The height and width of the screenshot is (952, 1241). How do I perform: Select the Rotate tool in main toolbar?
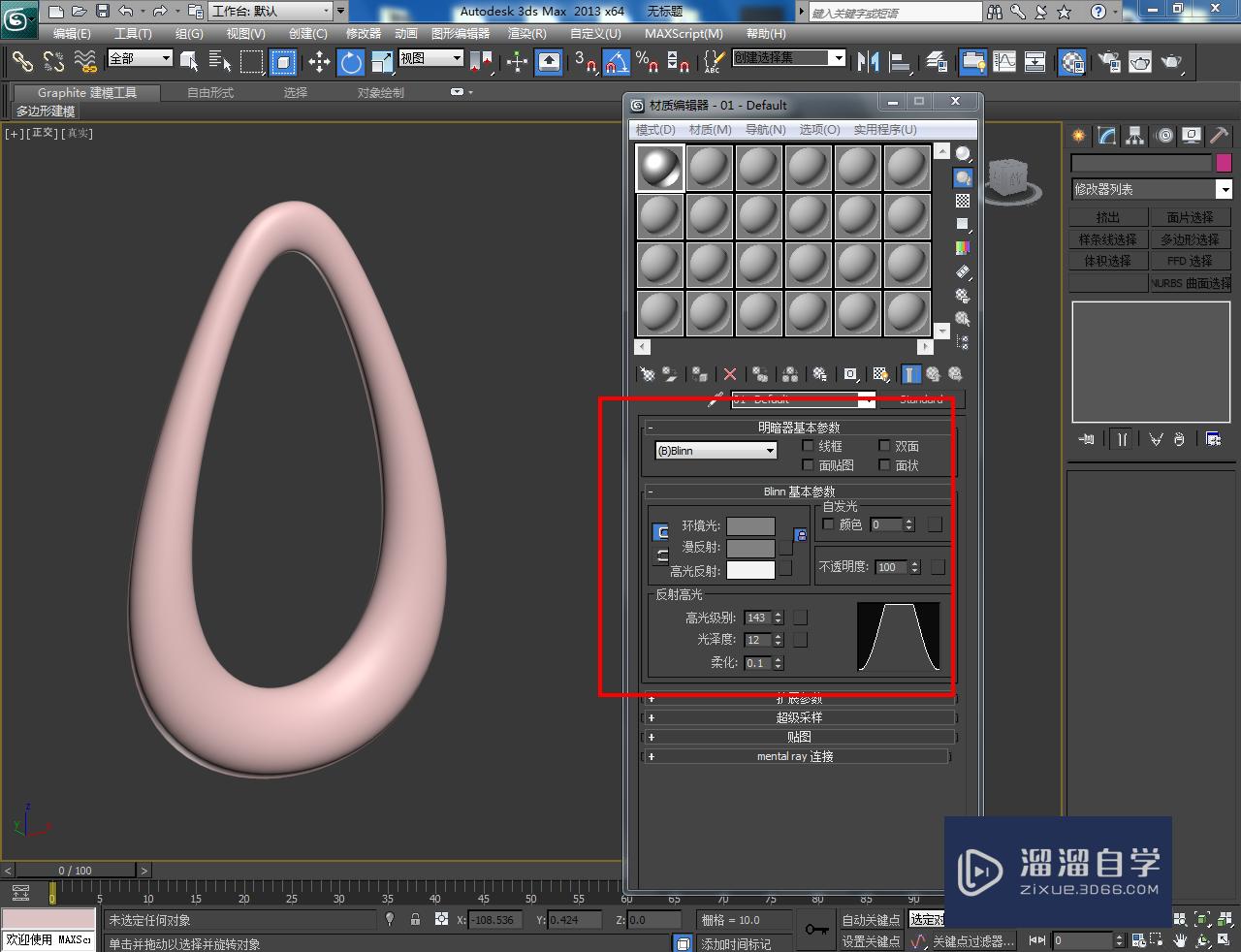pyautogui.click(x=350, y=63)
